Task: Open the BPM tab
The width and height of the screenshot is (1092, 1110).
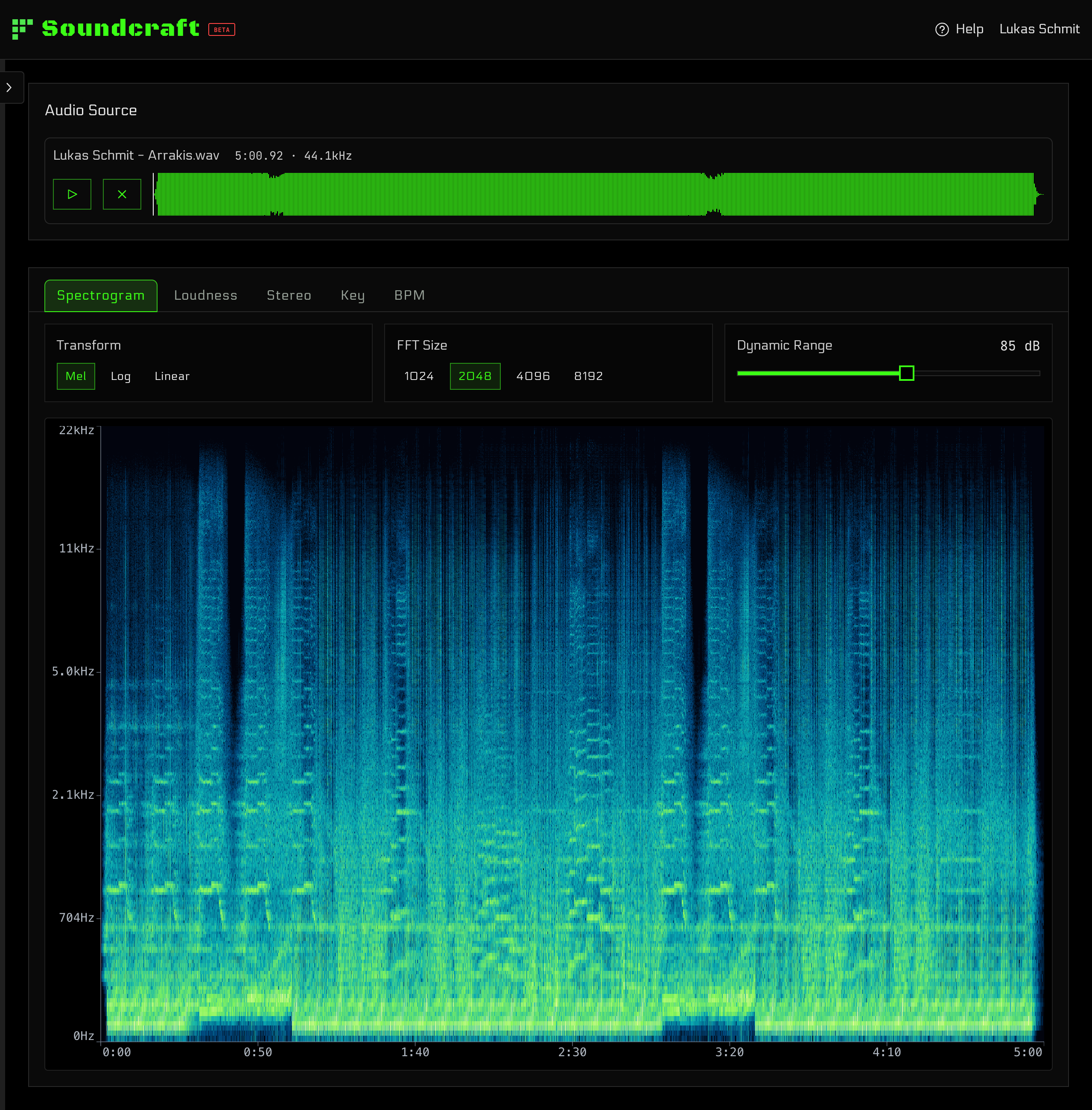Action: [x=409, y=295]
